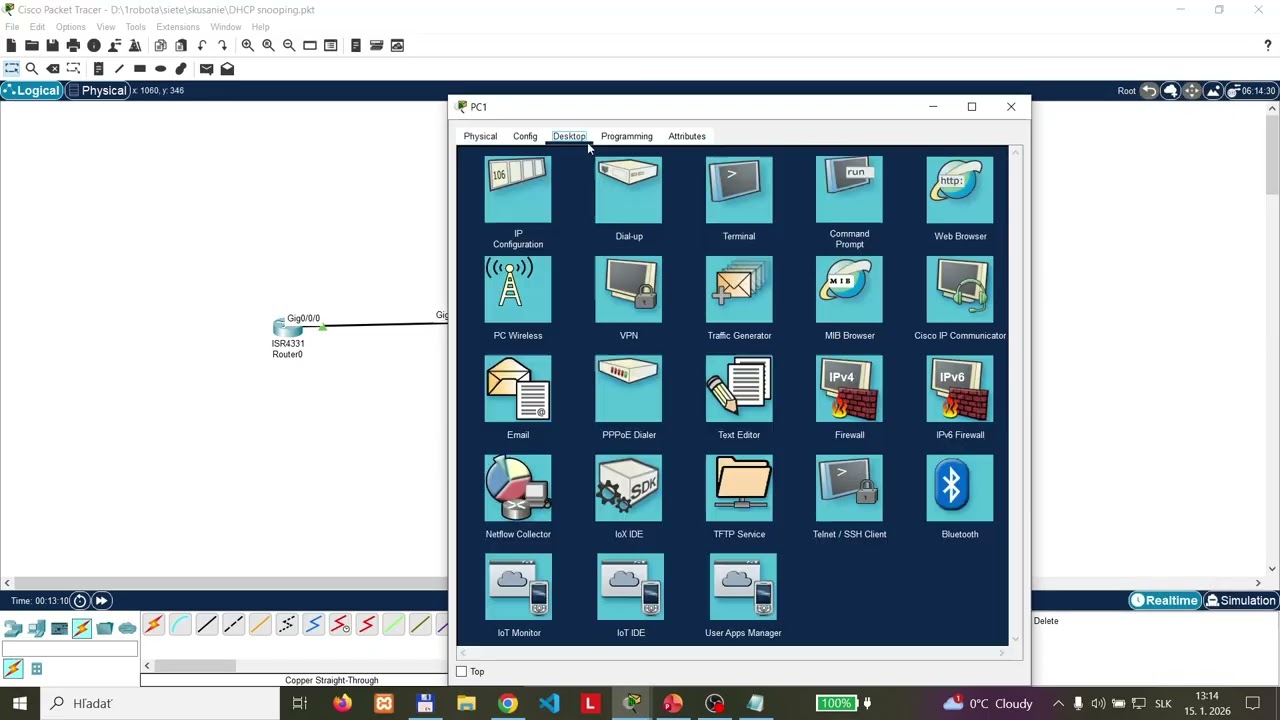The image size is (1280, 720).
Task: Open the IPv6 Firewall app
Action: (960, 397)
